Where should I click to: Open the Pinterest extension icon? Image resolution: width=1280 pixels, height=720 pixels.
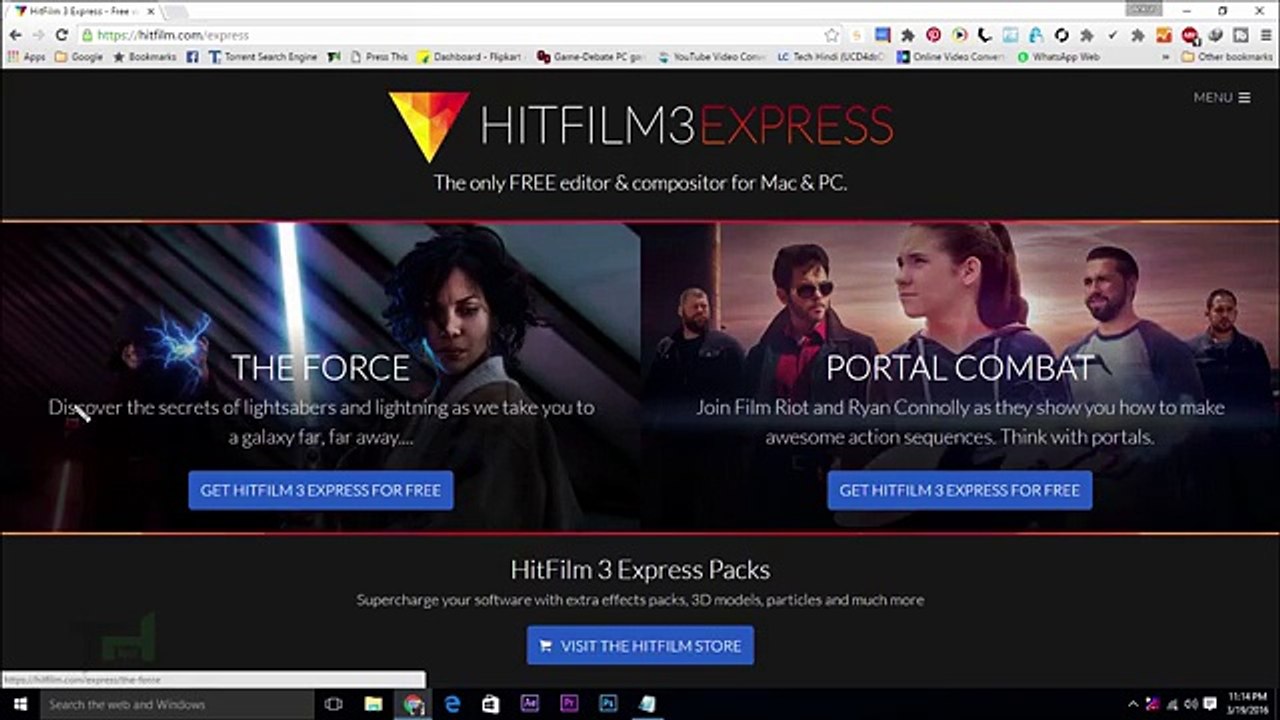pos(933,35)
